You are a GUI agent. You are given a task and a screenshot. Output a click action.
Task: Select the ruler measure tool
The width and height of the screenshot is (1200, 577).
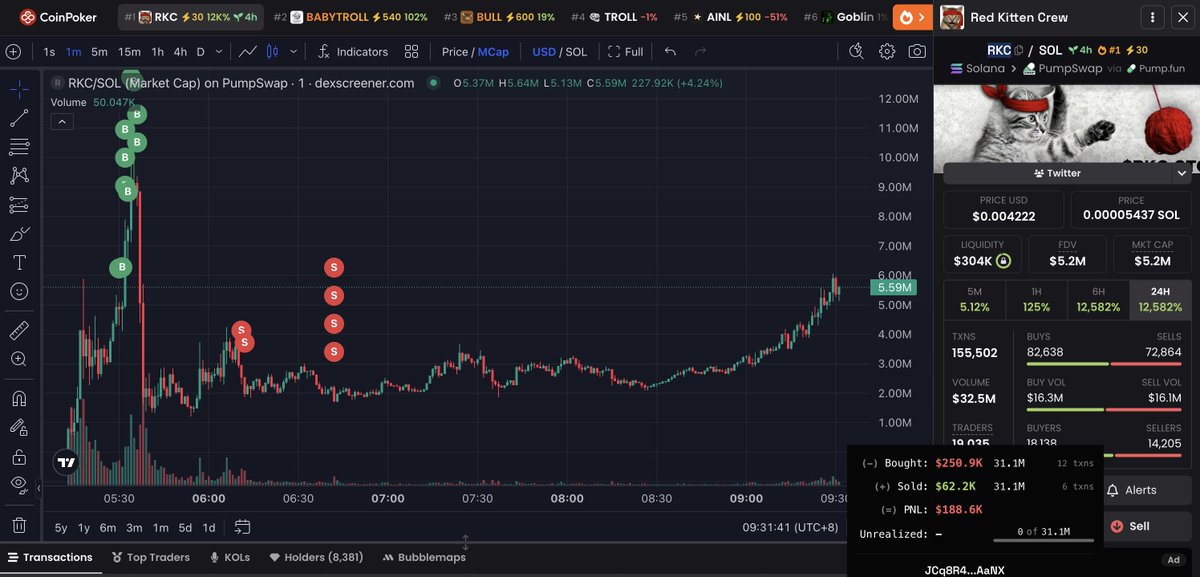[19, 329]
